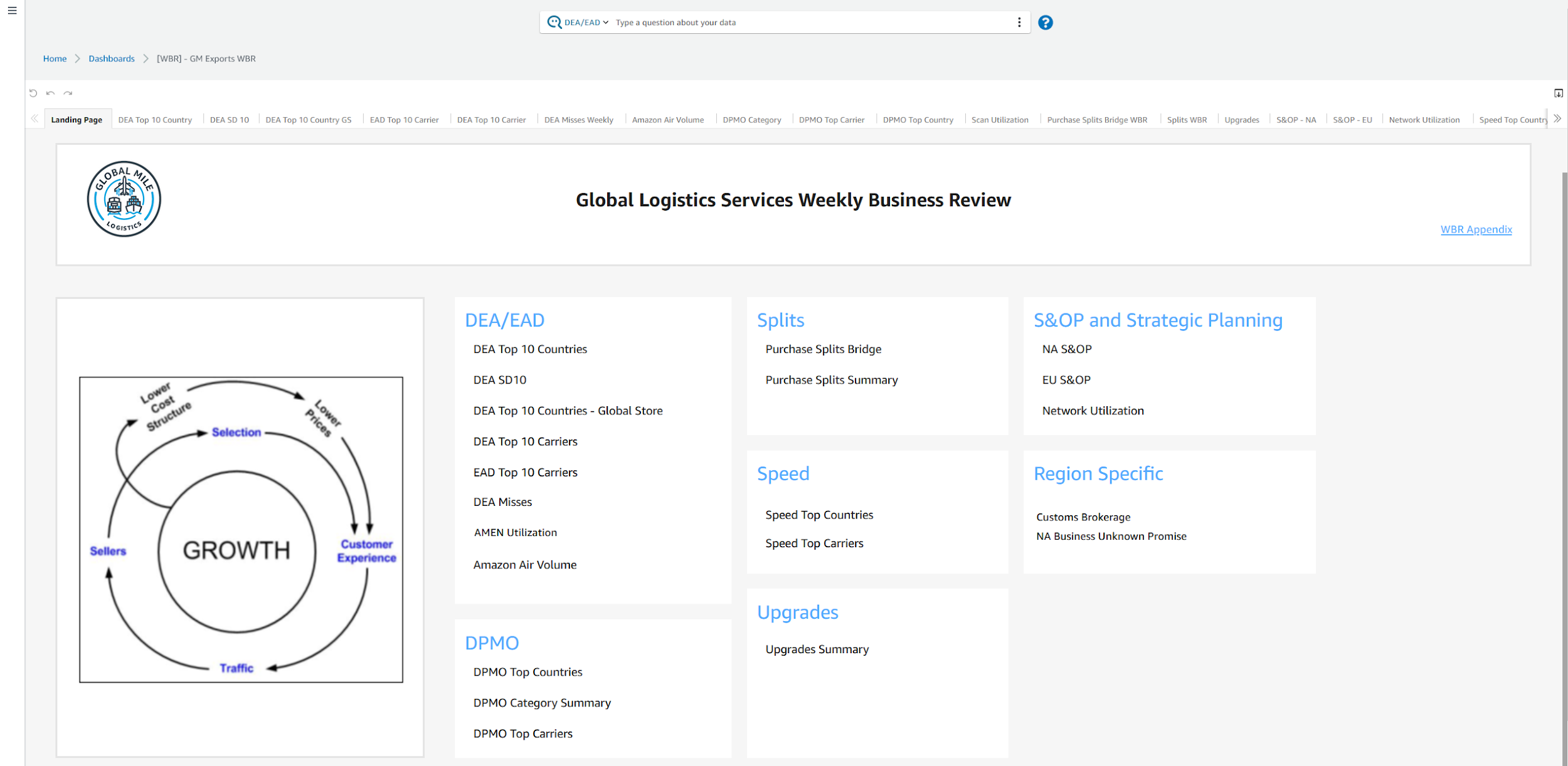Viewport: 1568px width, 766px height.
Task: Navigate to Dashboards via breadcrumb
Action: (111, 58)
